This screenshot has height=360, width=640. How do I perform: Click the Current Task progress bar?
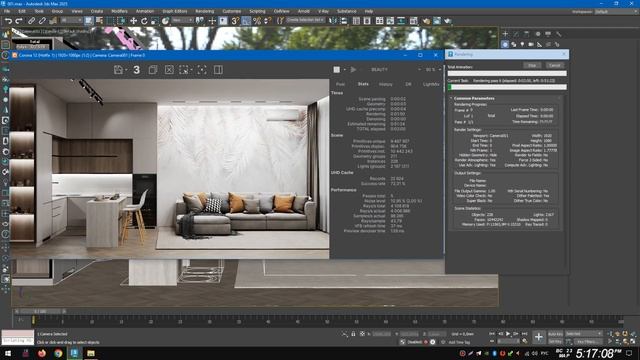507,87
